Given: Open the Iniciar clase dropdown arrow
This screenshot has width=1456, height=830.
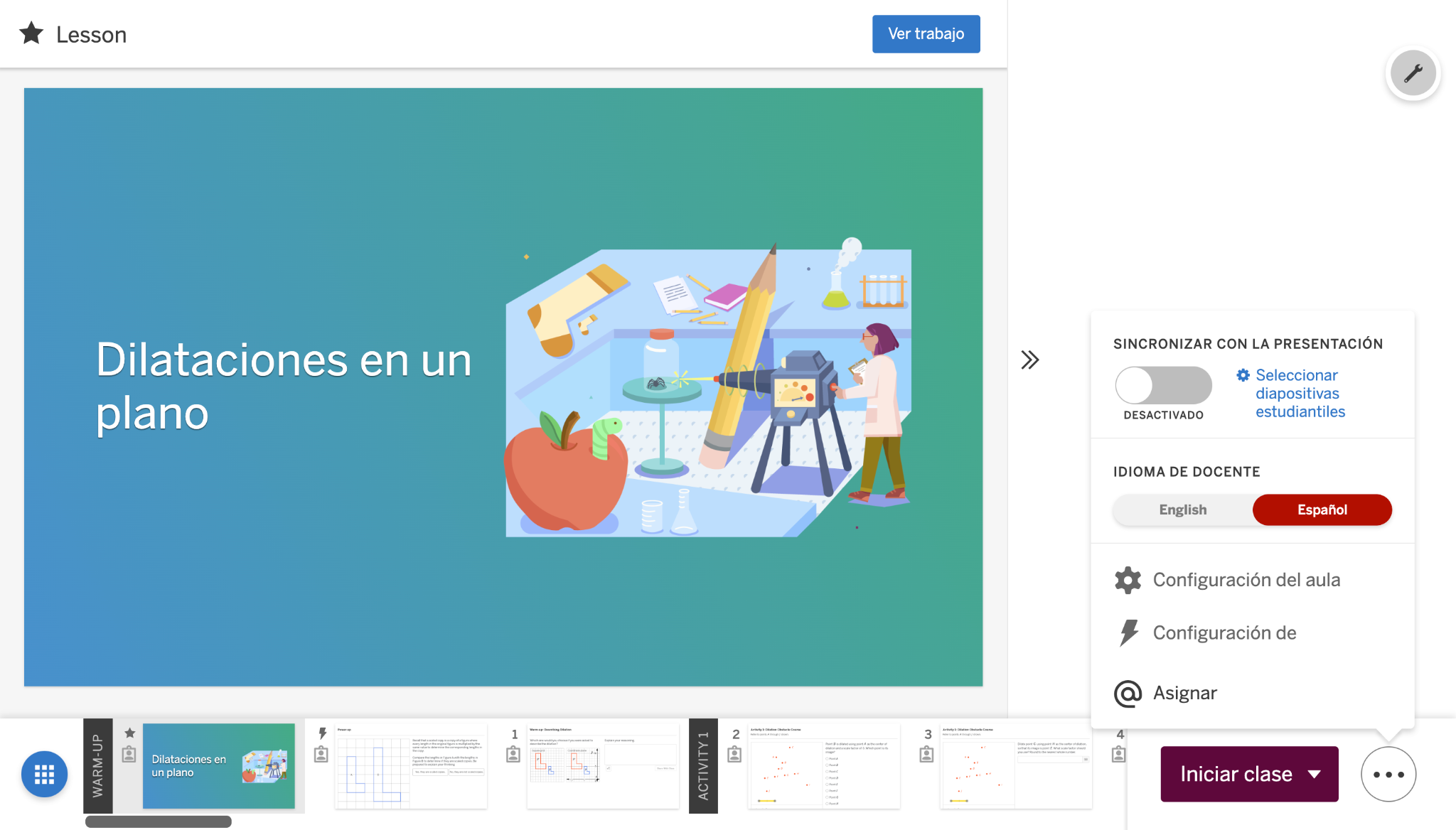Looking at the screenshot, I should [x=1316, y=774].
